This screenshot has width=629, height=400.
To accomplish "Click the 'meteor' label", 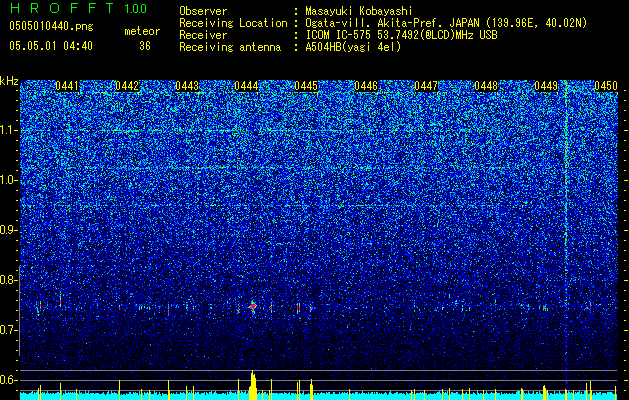I will click(x=142, y=31).
